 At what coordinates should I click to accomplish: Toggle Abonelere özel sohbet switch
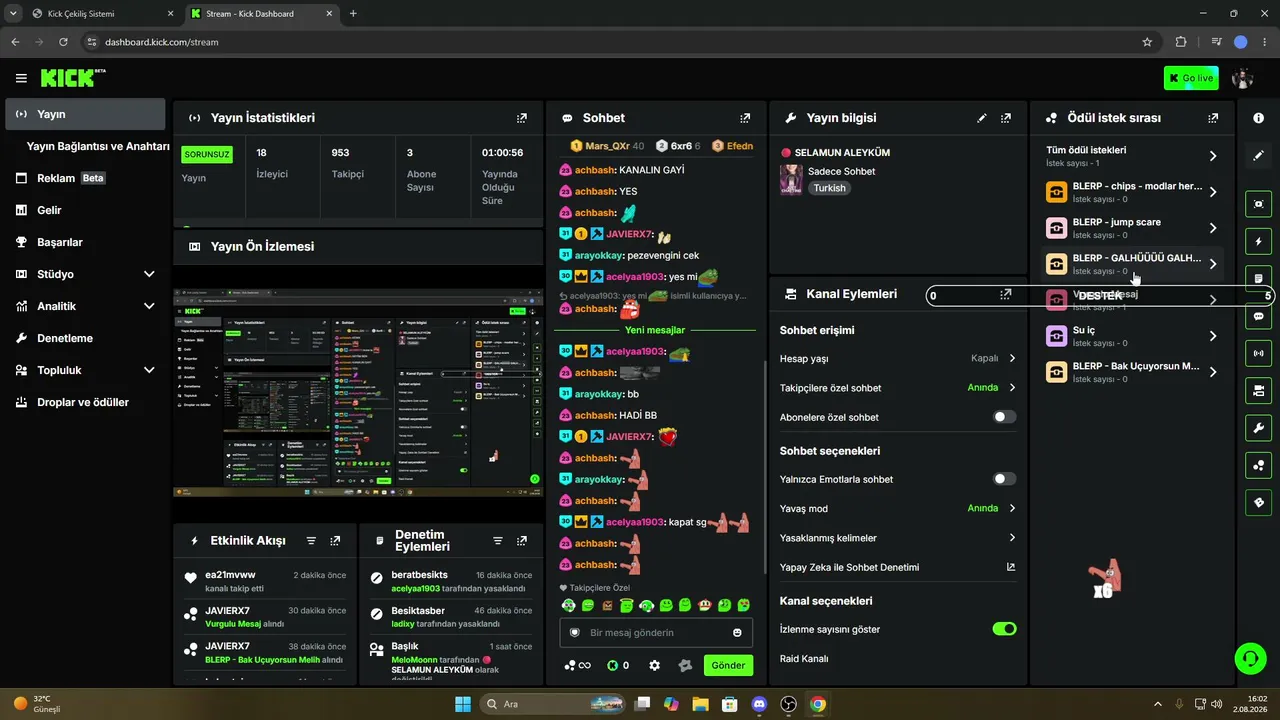coord(1004,417)
